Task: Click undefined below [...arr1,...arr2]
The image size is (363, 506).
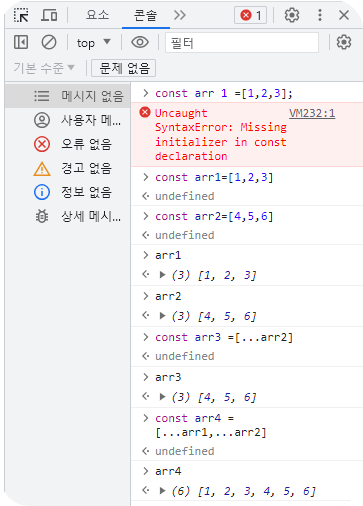Action: 185,451
